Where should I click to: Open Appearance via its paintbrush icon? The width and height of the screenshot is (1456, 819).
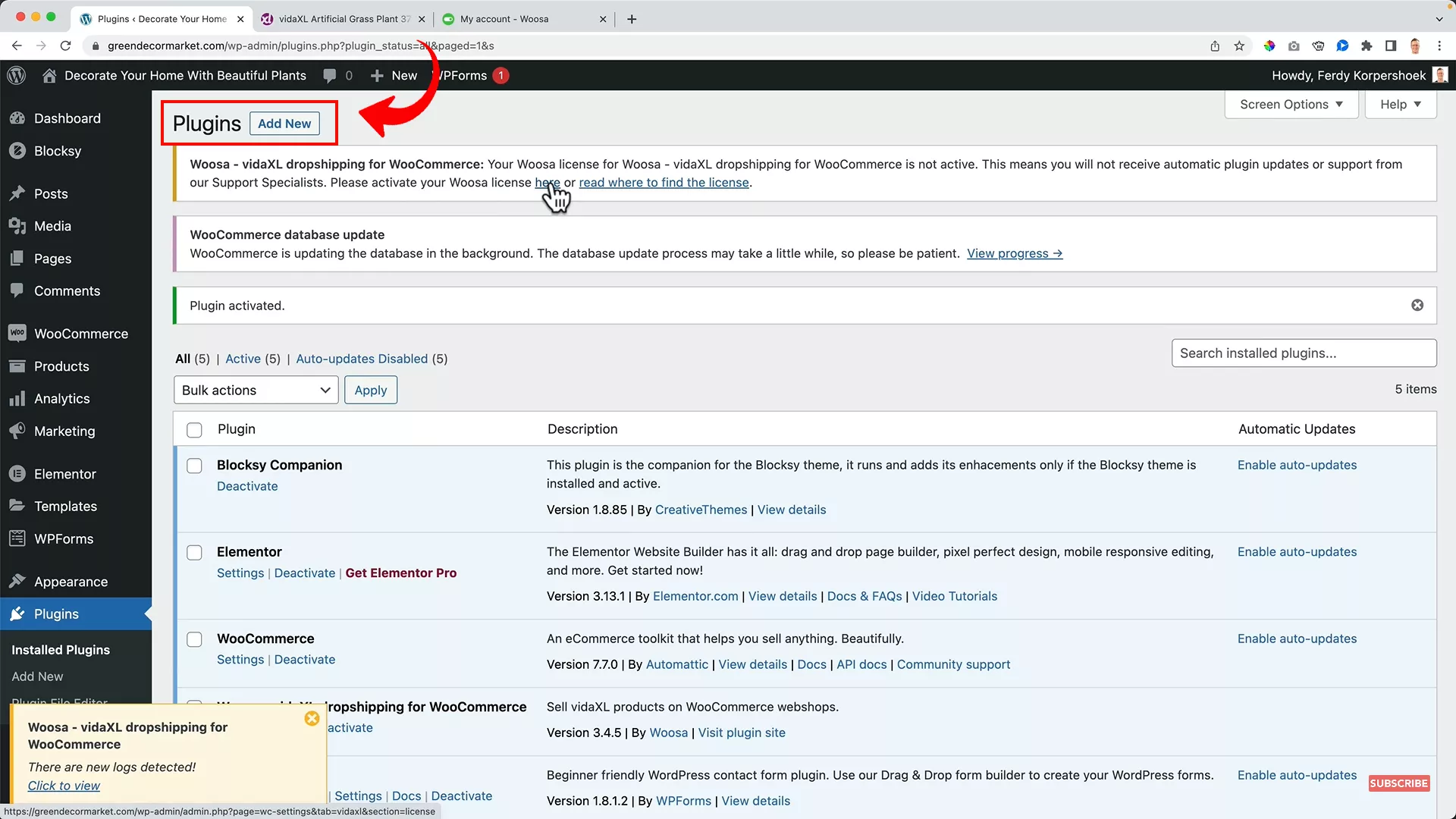click(17, 581)
